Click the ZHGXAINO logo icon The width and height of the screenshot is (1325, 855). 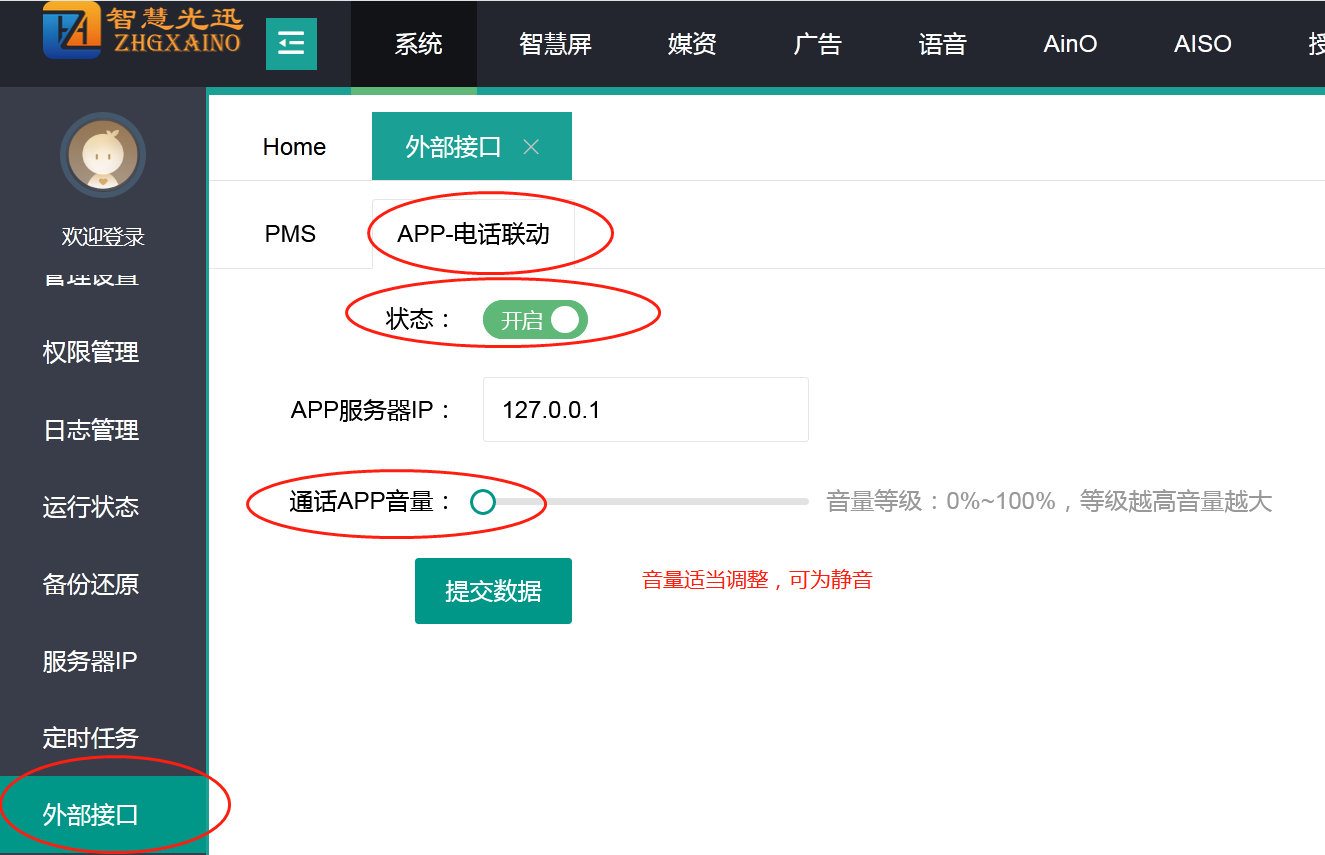coord(71,30)
